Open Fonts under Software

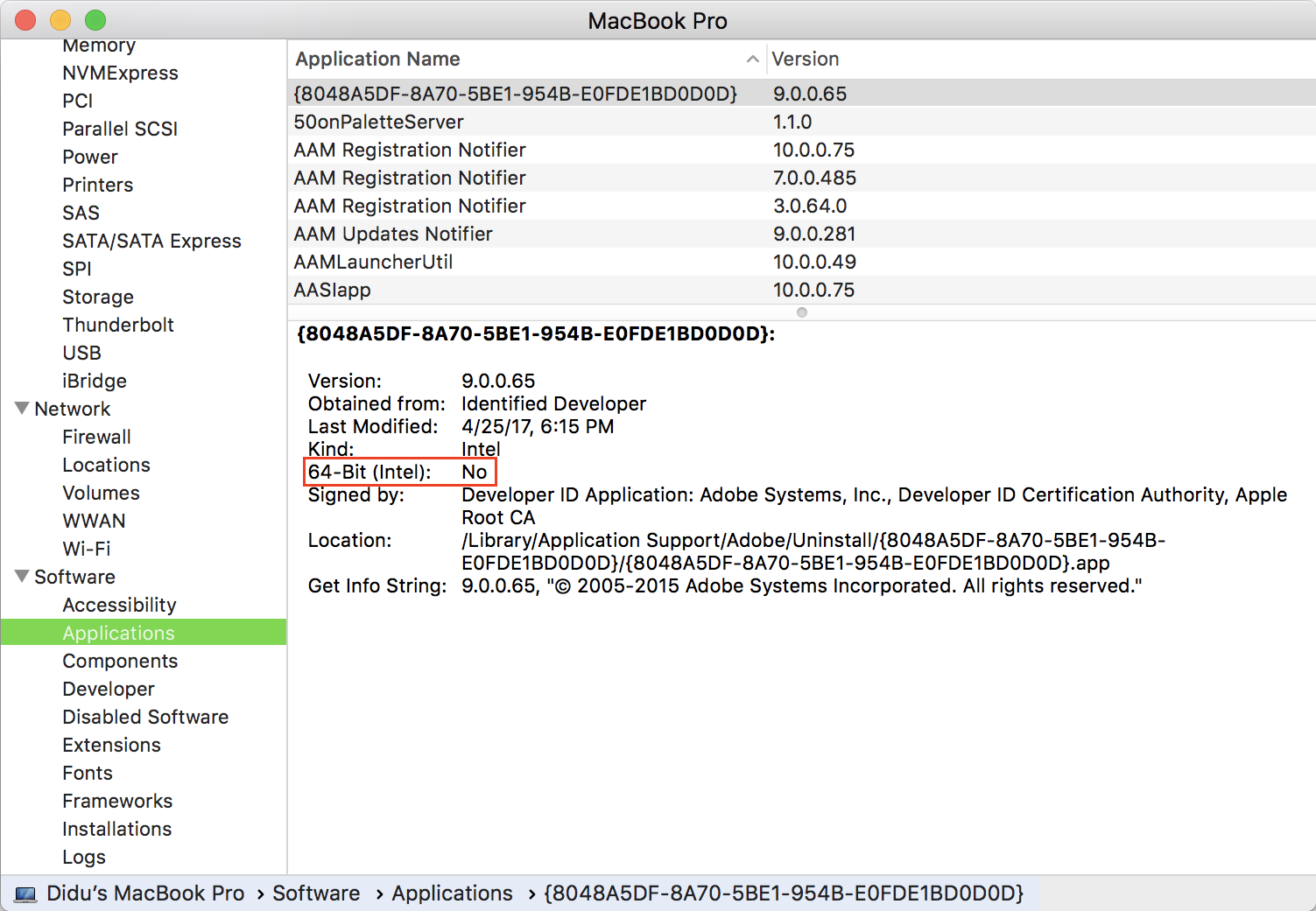(87, 773)
